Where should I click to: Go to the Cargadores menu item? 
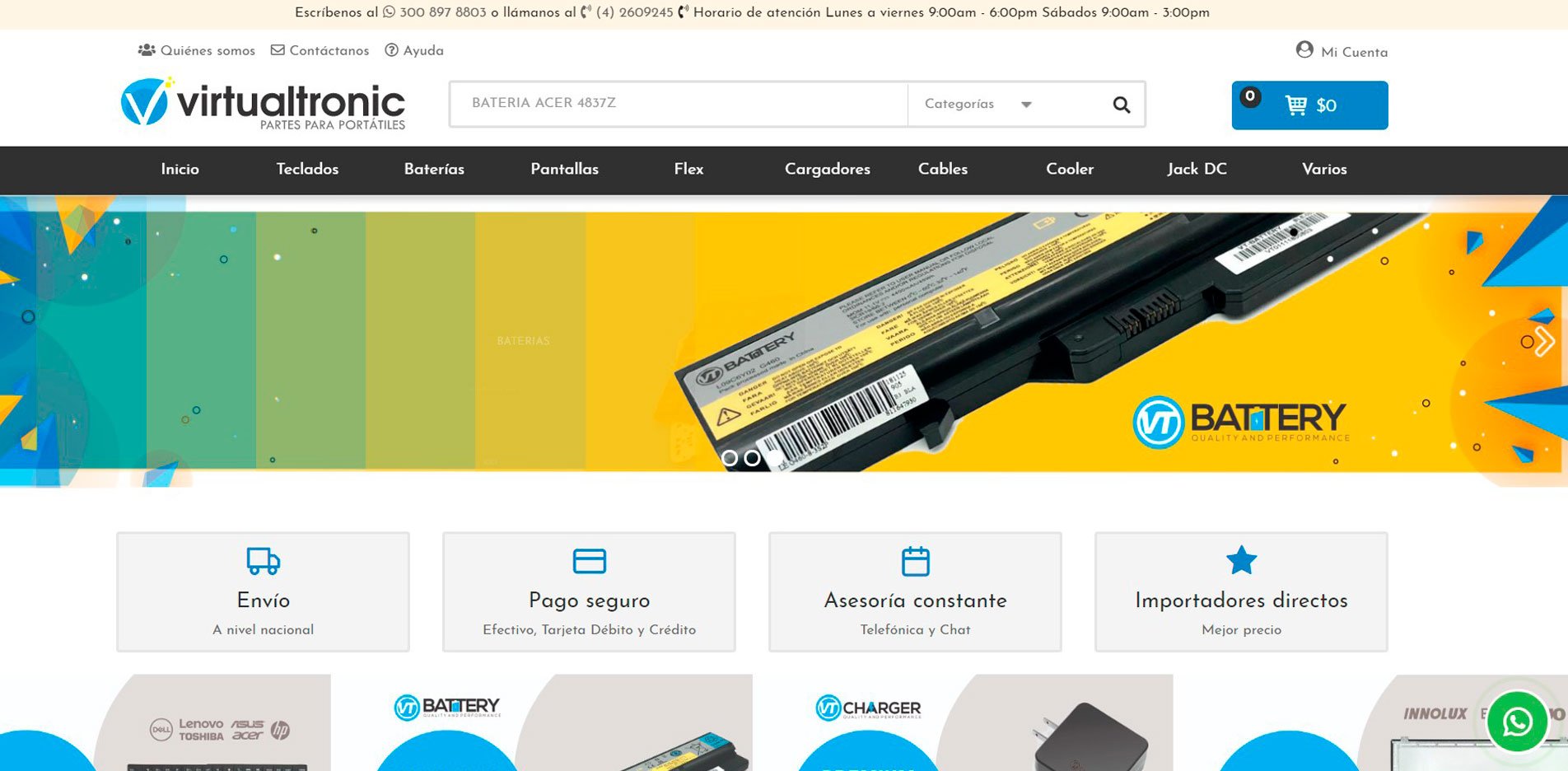pyautogui.click(x=827, y=169)
